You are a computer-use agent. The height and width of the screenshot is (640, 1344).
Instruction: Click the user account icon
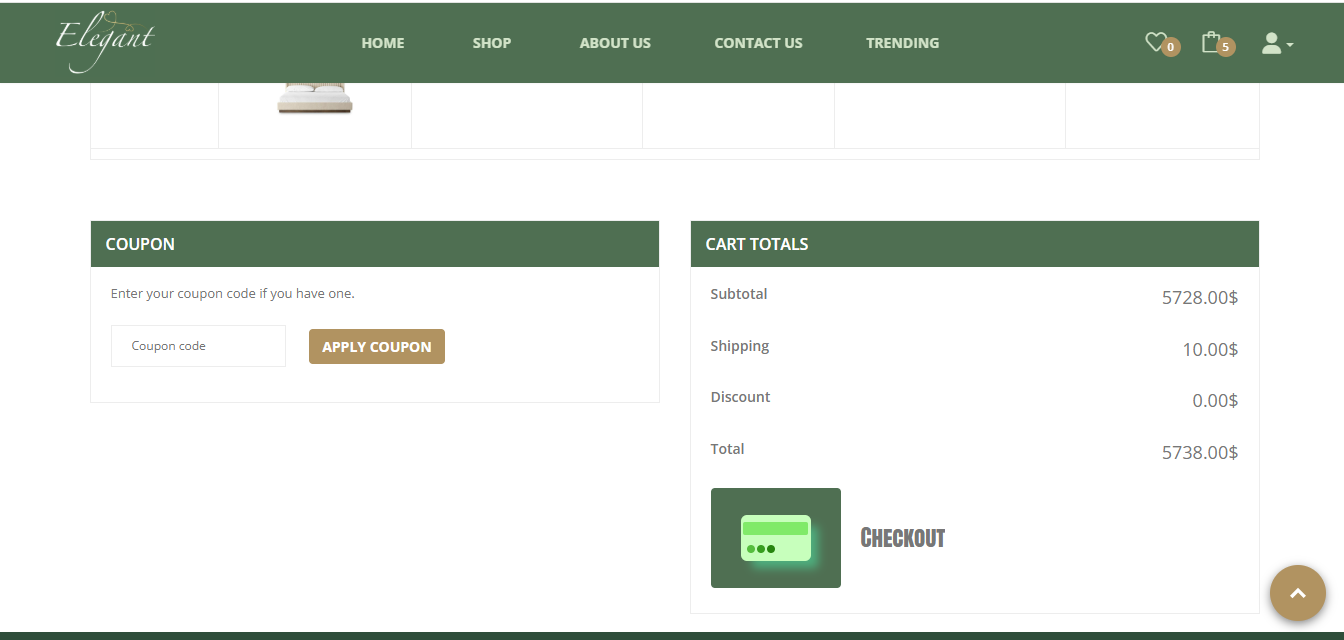[x=1271, y=43]
